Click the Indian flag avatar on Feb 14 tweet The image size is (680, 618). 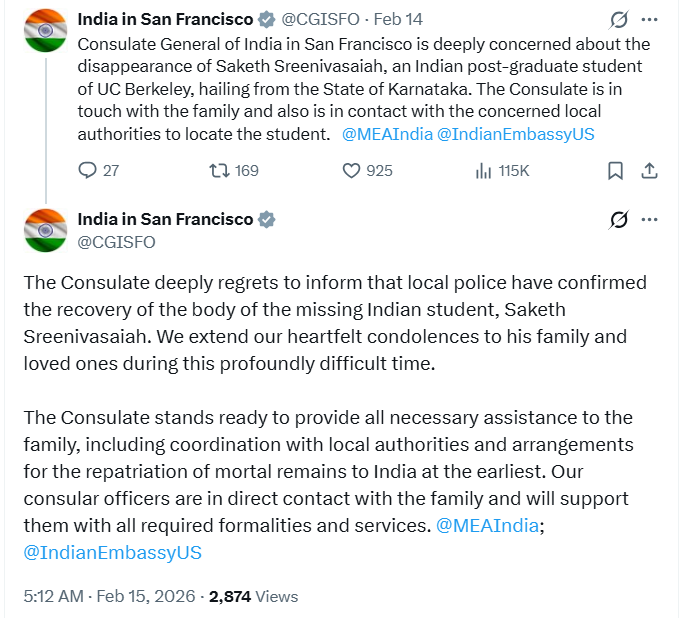(44, 32)
